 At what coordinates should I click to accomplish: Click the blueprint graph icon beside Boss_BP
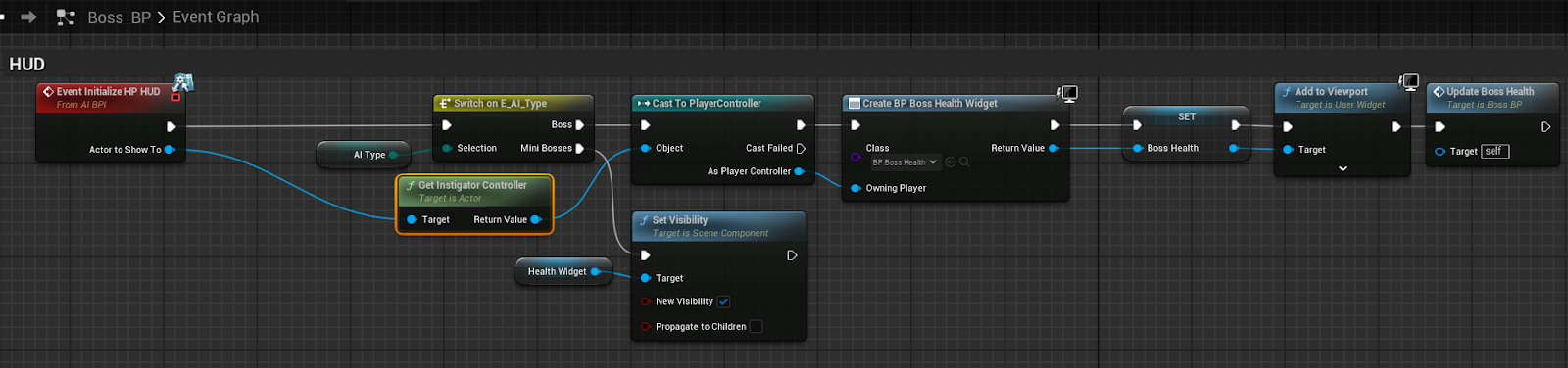tap(66, 17)
